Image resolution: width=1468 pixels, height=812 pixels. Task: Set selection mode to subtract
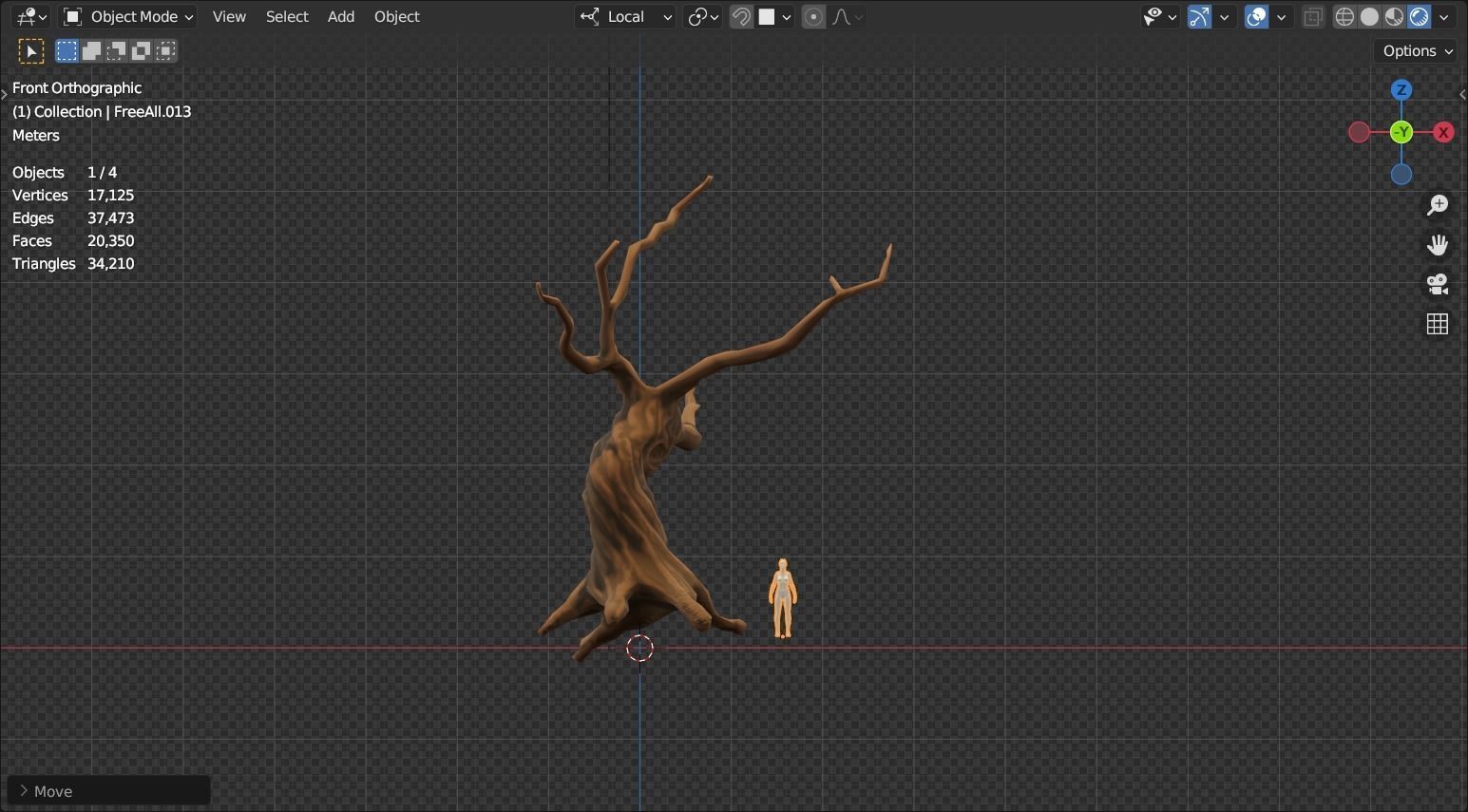coord(116,50)
